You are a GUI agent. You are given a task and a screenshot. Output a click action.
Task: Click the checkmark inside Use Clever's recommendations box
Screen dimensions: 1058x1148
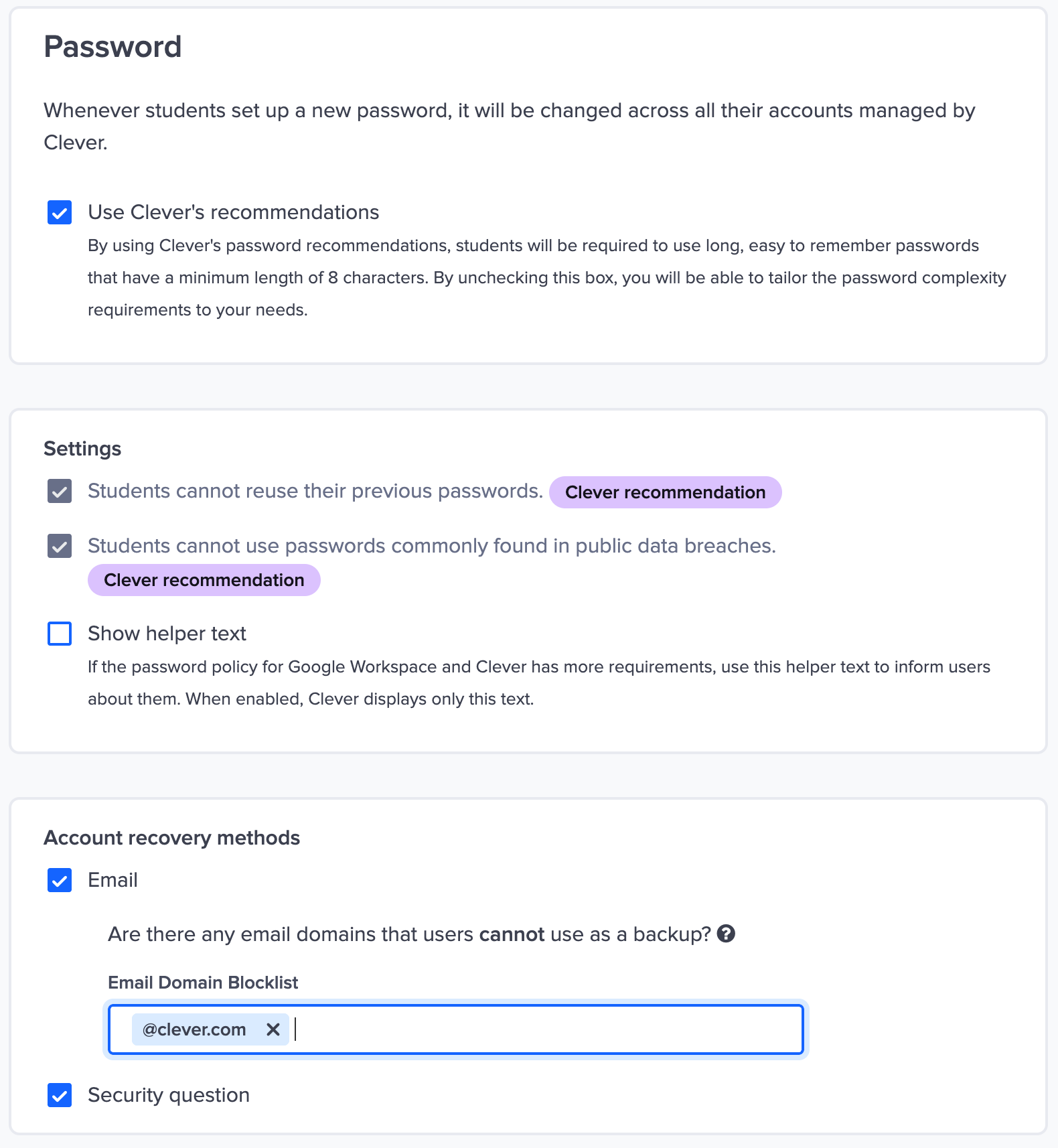pos(59,212)
